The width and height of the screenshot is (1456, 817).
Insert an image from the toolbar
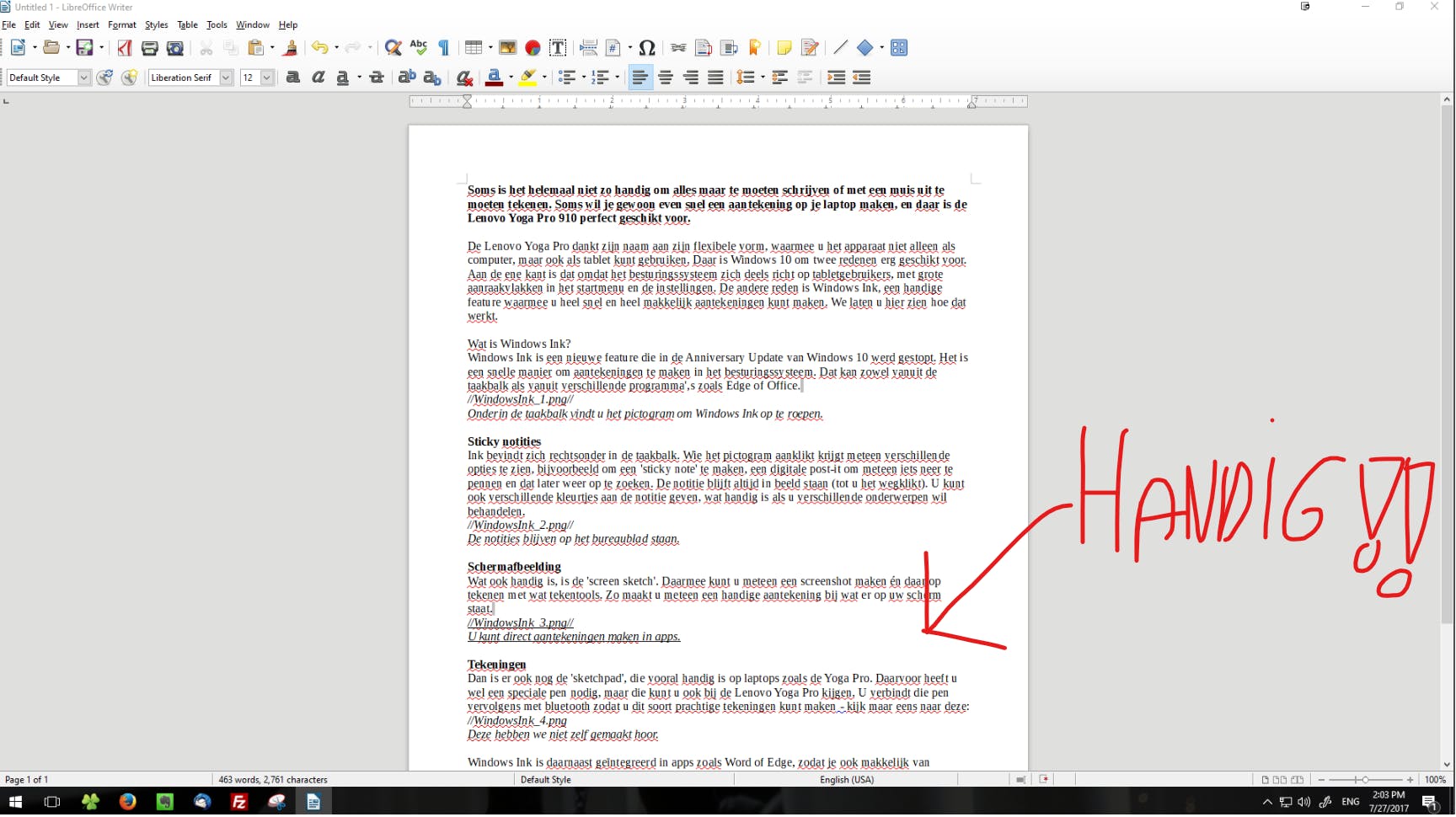click(x=507, y=48)
